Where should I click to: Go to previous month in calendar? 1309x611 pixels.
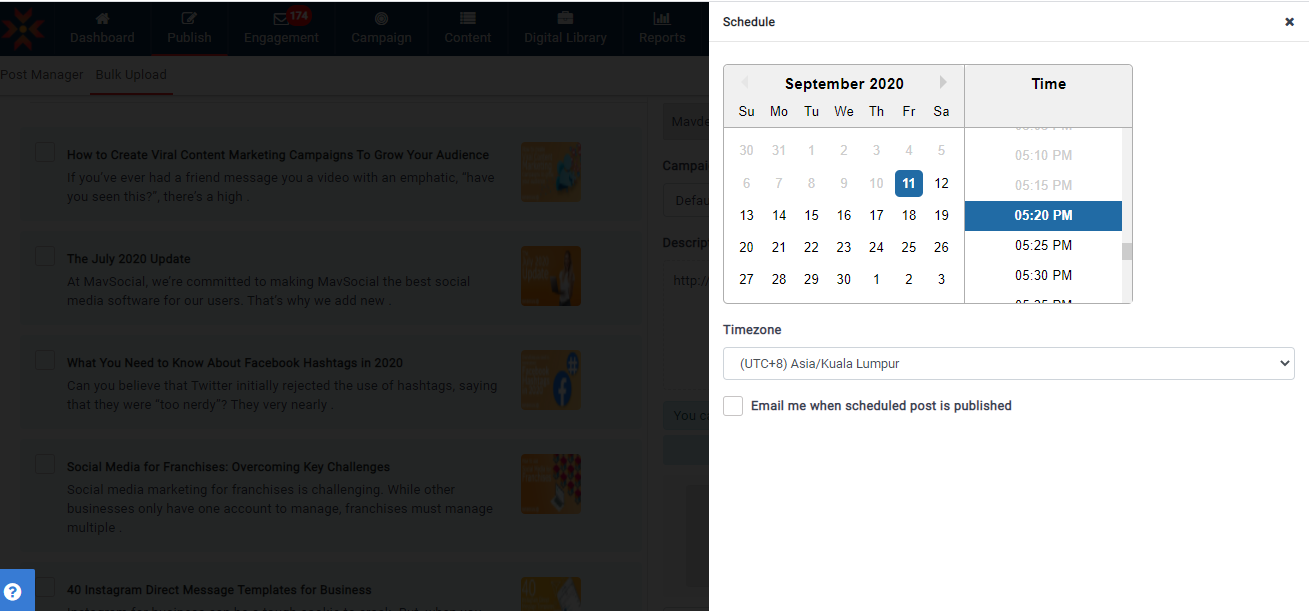click(x=744, y=83)
